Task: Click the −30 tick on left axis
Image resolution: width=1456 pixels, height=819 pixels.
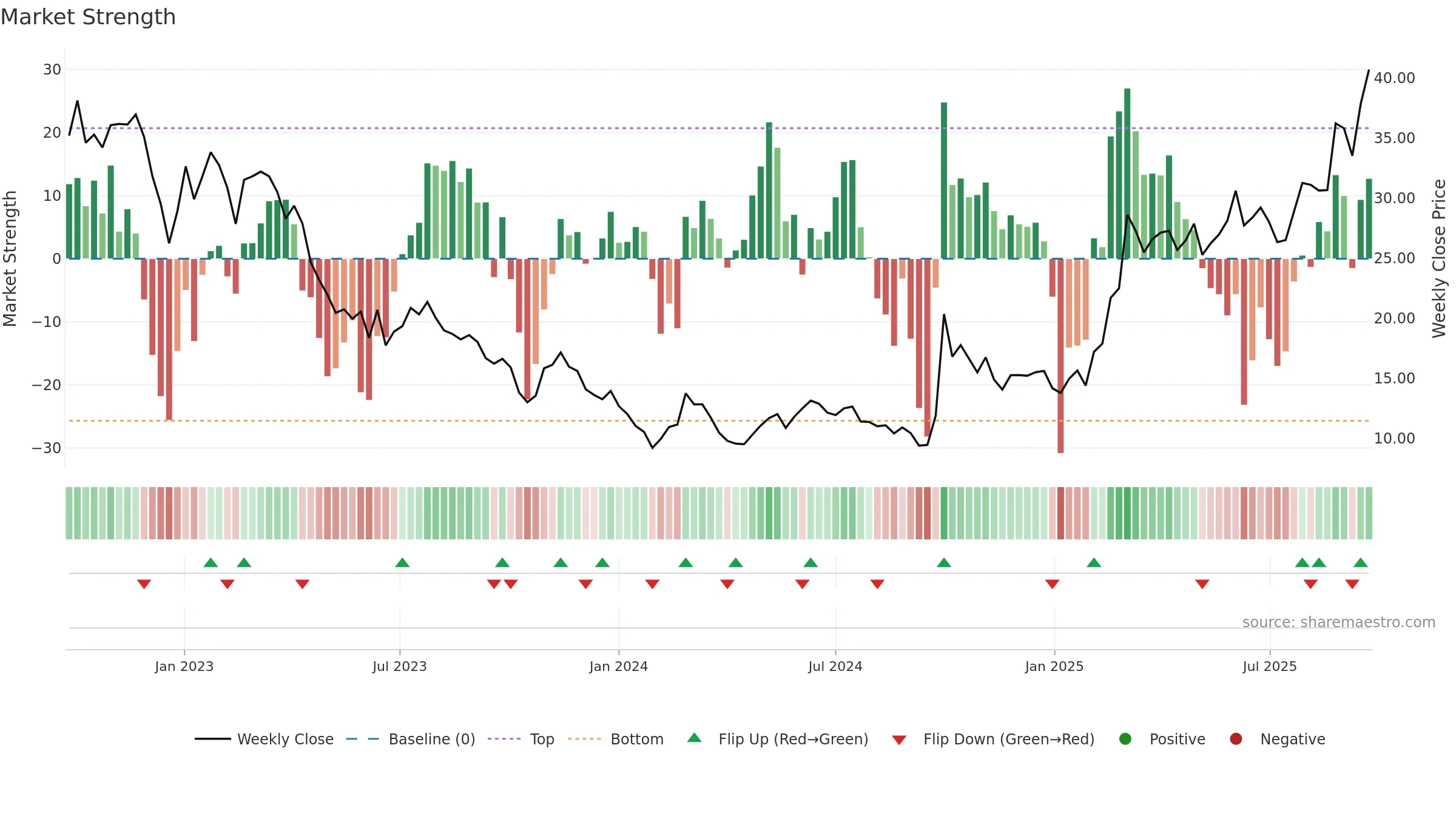Action: pyautogui.click(x=47, y=448)
